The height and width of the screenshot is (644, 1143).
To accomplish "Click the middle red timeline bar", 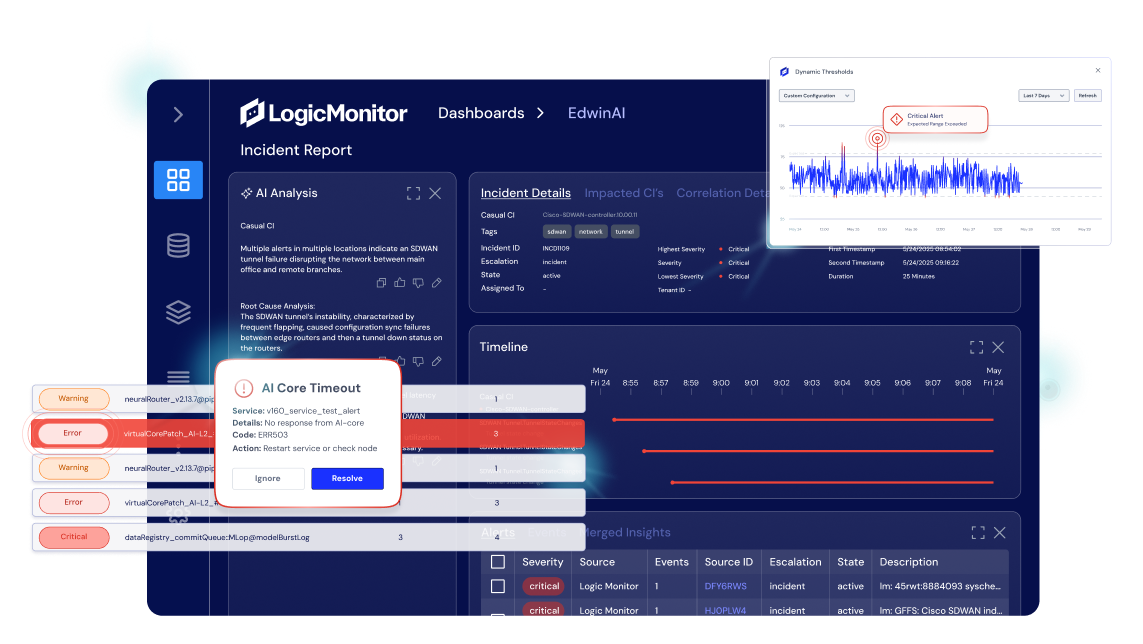I will click(x=818, y=451).
